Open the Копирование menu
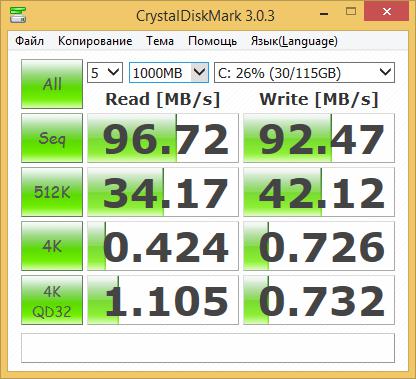This screenshot has width=416, height=379. pos(95,41)
